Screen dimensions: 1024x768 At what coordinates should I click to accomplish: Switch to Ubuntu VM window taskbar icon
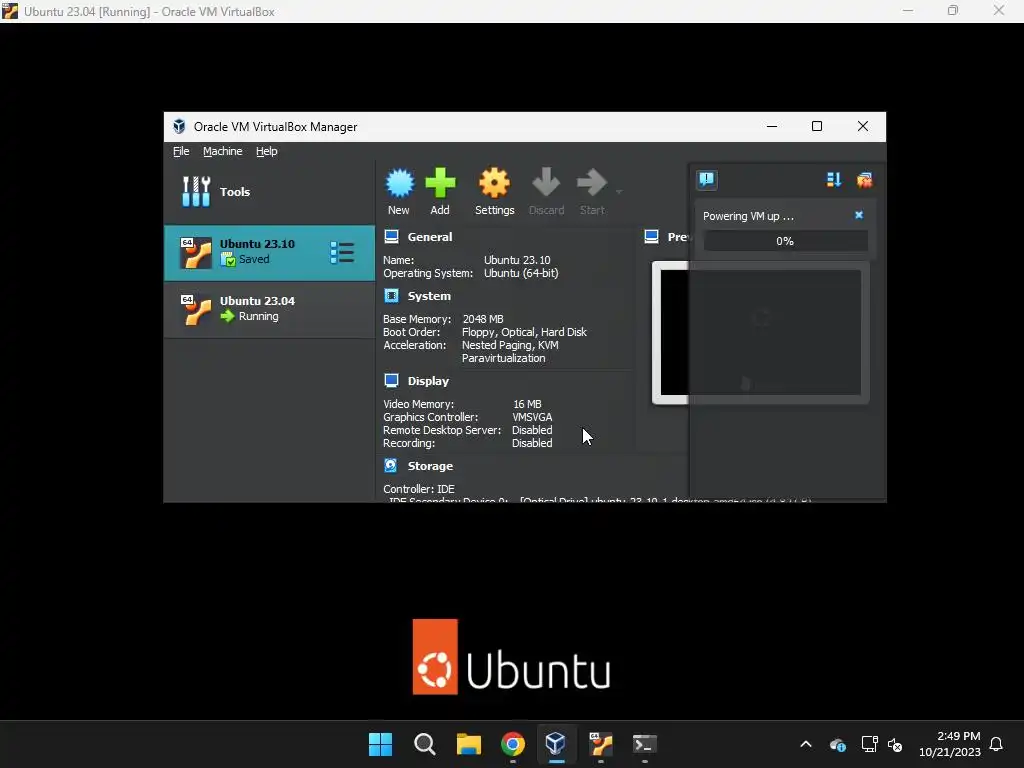click(x=600, y=744)
